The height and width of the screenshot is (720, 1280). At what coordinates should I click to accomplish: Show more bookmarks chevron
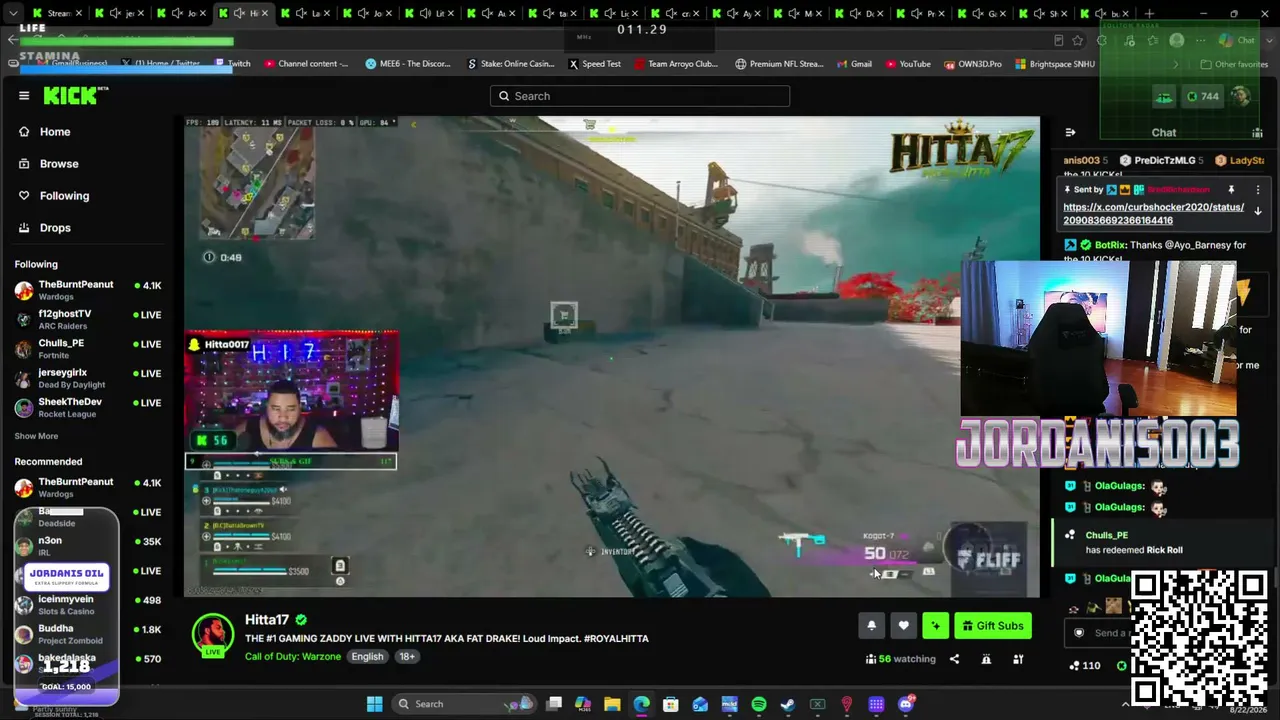pyautogui.click(x=1176, y=64)
